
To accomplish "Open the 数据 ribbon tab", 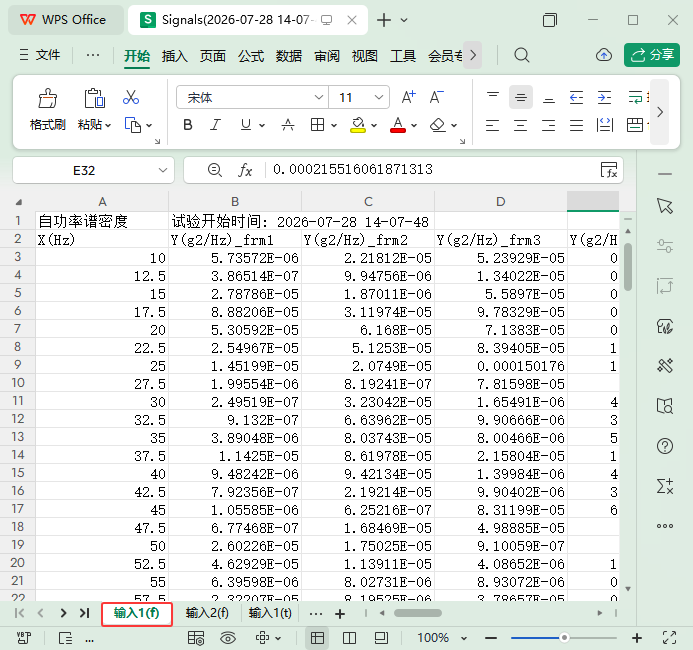I will (289, 56).
